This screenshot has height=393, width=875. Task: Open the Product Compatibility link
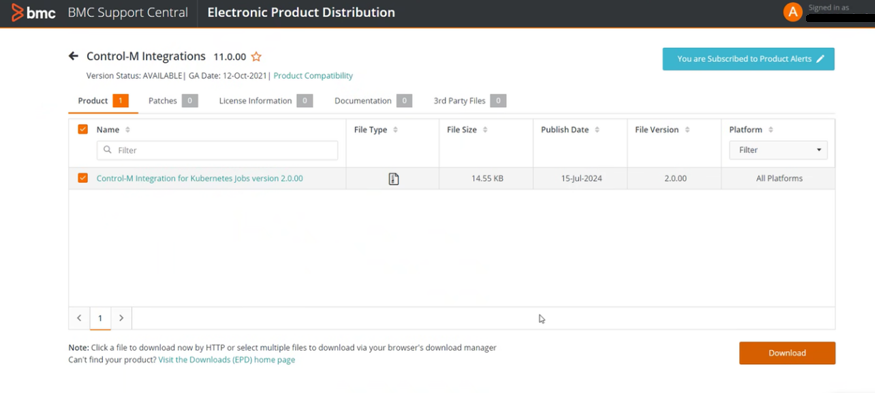tap(313, 75)
